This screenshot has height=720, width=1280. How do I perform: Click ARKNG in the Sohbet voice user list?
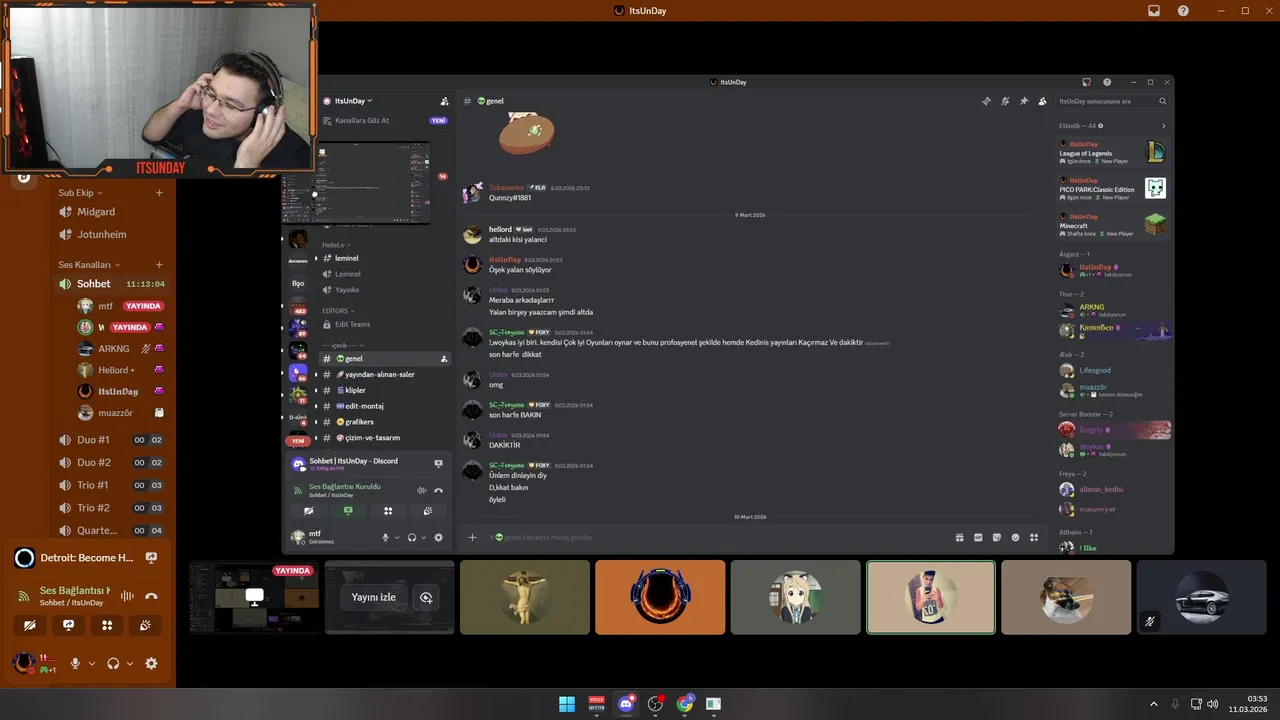pyautogui.click(x=114, y=349)
